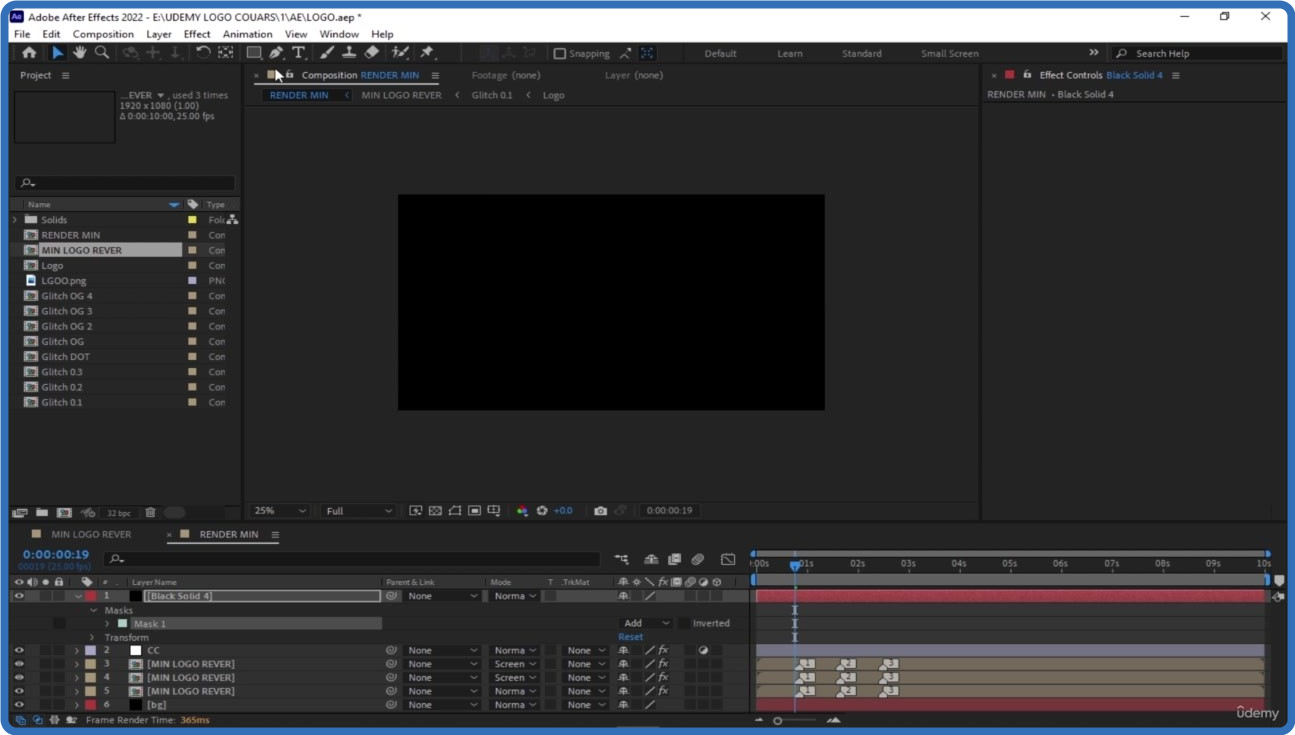Check the Inverted box for Mask 1
Screen dimensions: 1295x735
pos(684,624)
